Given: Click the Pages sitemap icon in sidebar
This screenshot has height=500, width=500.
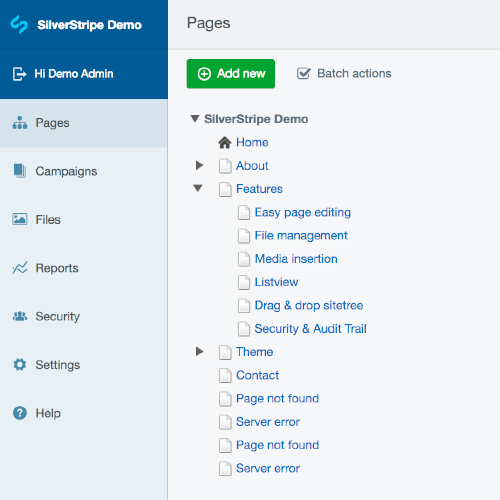Looking at the screenshot, I should click(20, 123).
